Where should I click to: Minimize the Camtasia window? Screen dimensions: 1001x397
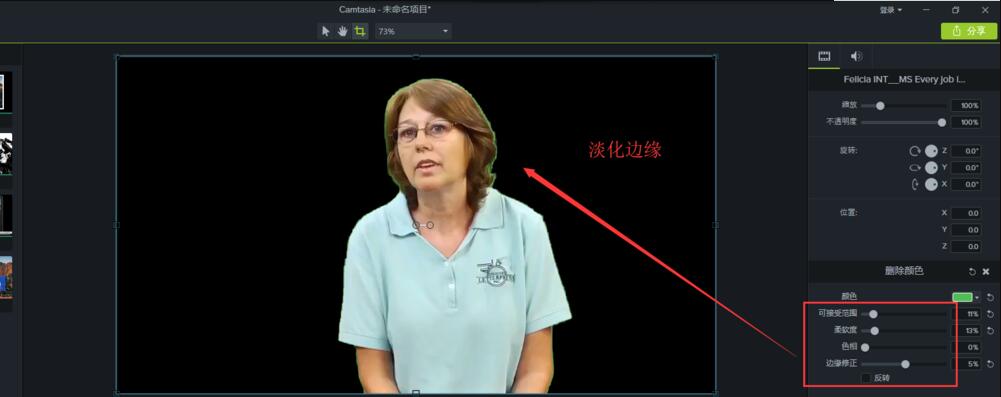coord(926,10)
